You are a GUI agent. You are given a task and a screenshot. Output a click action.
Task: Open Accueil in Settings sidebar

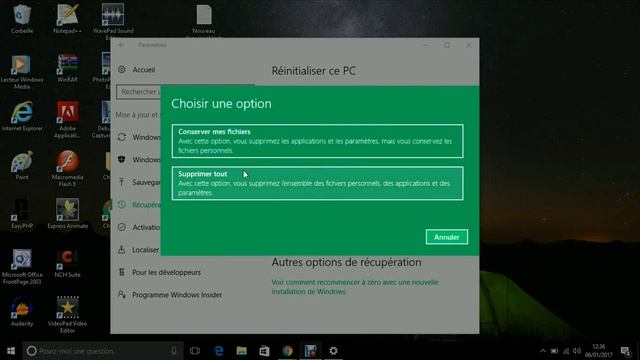click(x=144, y=70)
